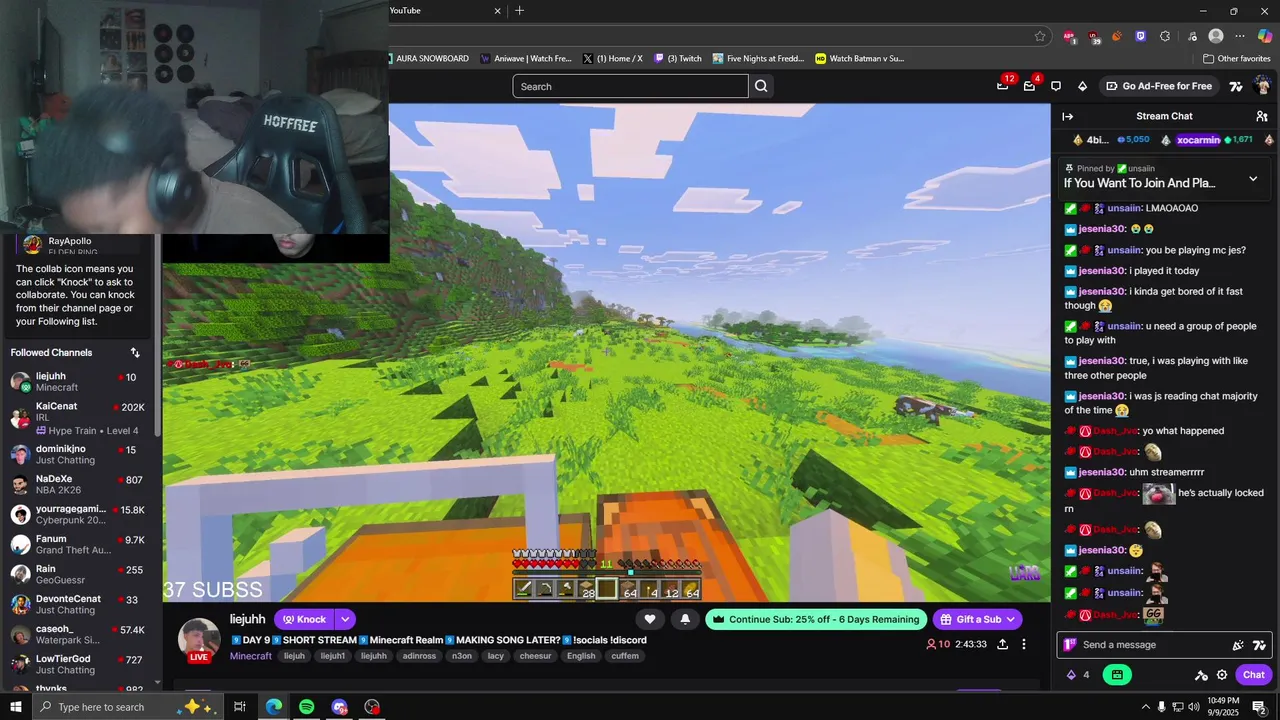
Task: Open Action Center notifications with 2 badge
Action: 1259,707
